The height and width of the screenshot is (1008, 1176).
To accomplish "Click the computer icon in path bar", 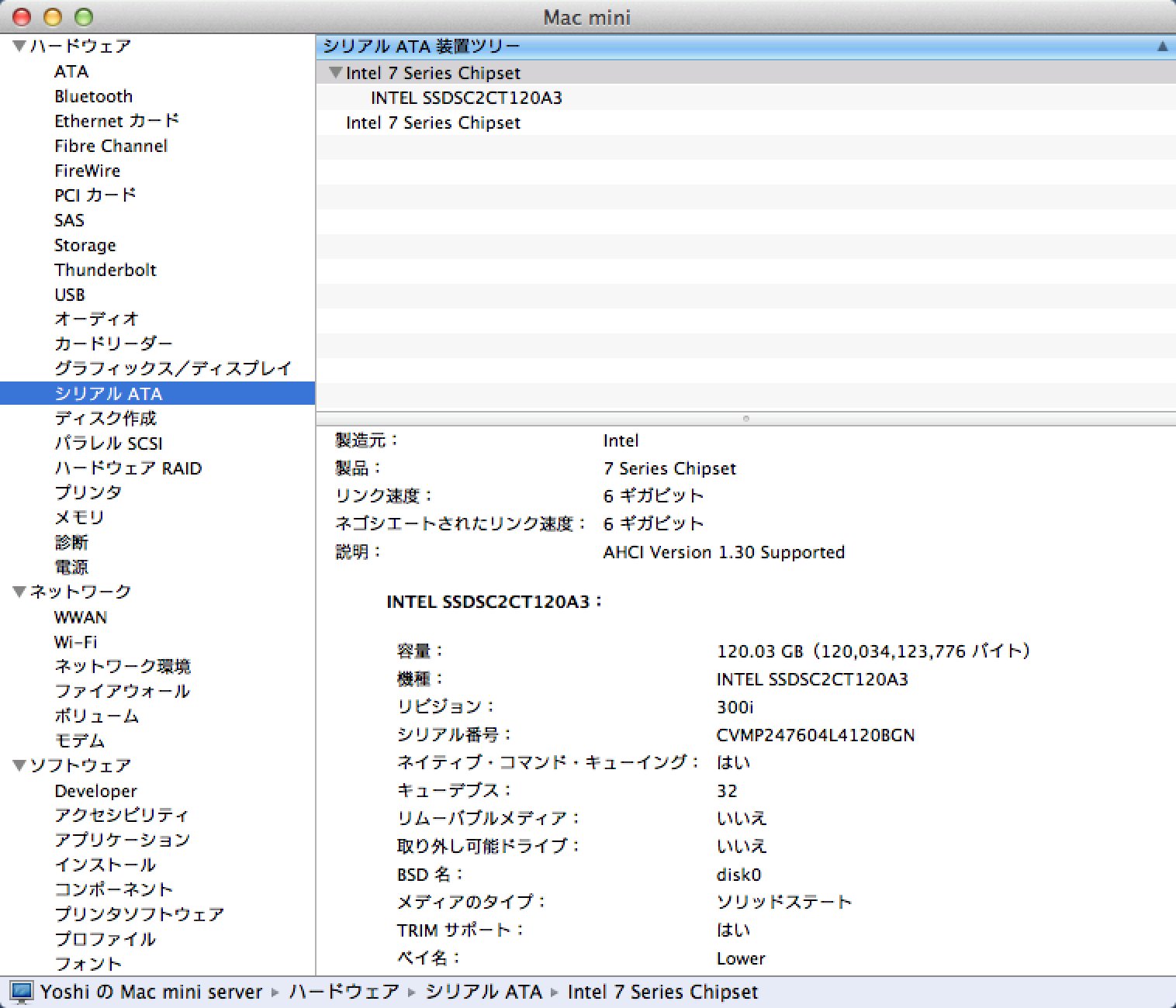I will pos(22,992).
